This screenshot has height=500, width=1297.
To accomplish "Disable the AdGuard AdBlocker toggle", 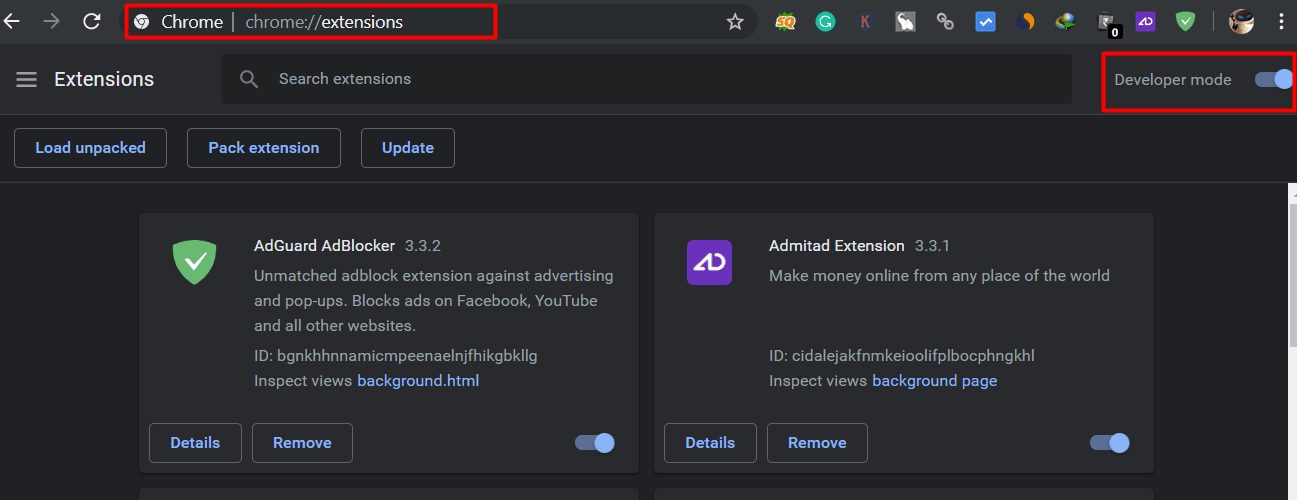I will [595, 443].
